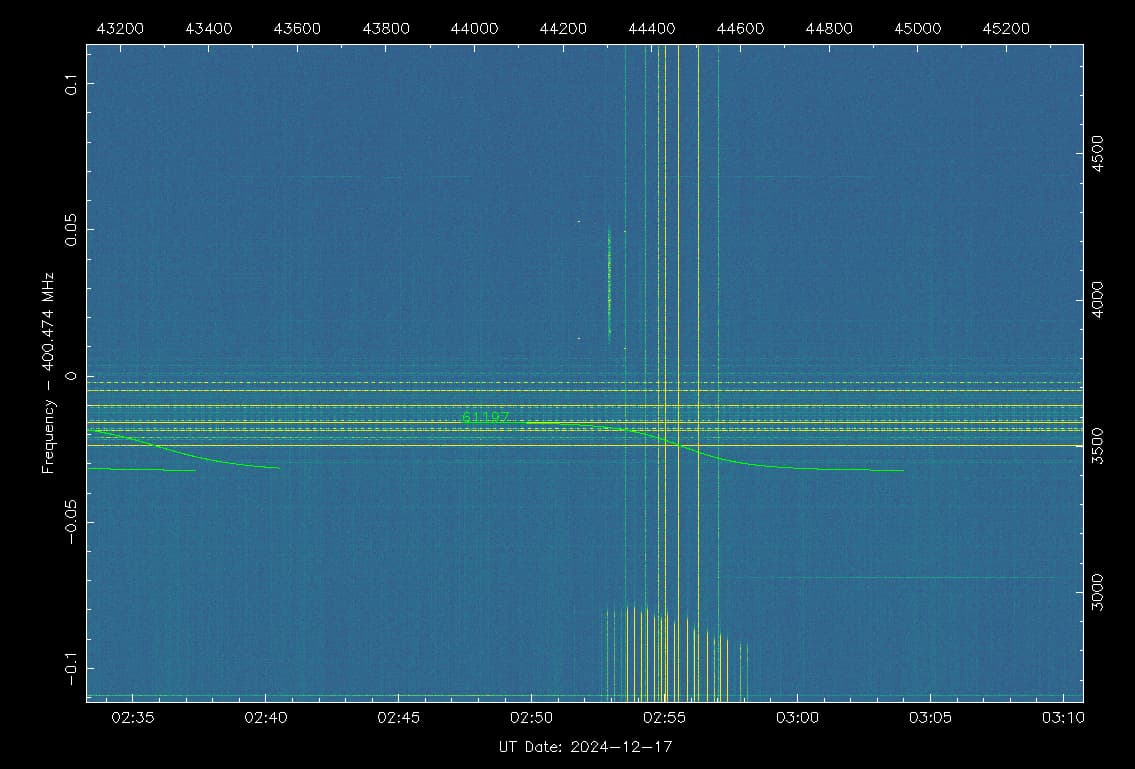Click the 03:10 time tick label
Image resolution: width=1135 pixels, height=769 pixels.
click(1063, 718)
